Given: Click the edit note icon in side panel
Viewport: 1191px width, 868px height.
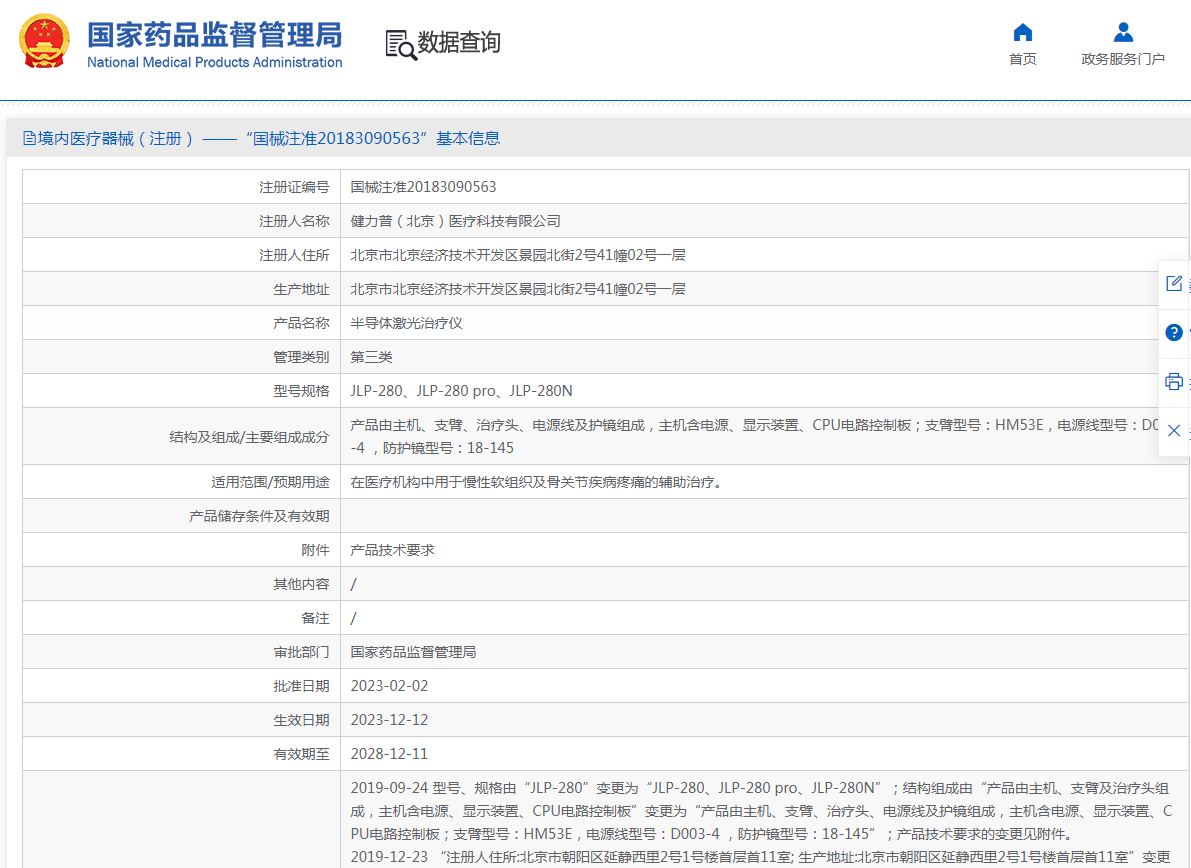Looking at the screenshot, I should tap(1174, 283).
